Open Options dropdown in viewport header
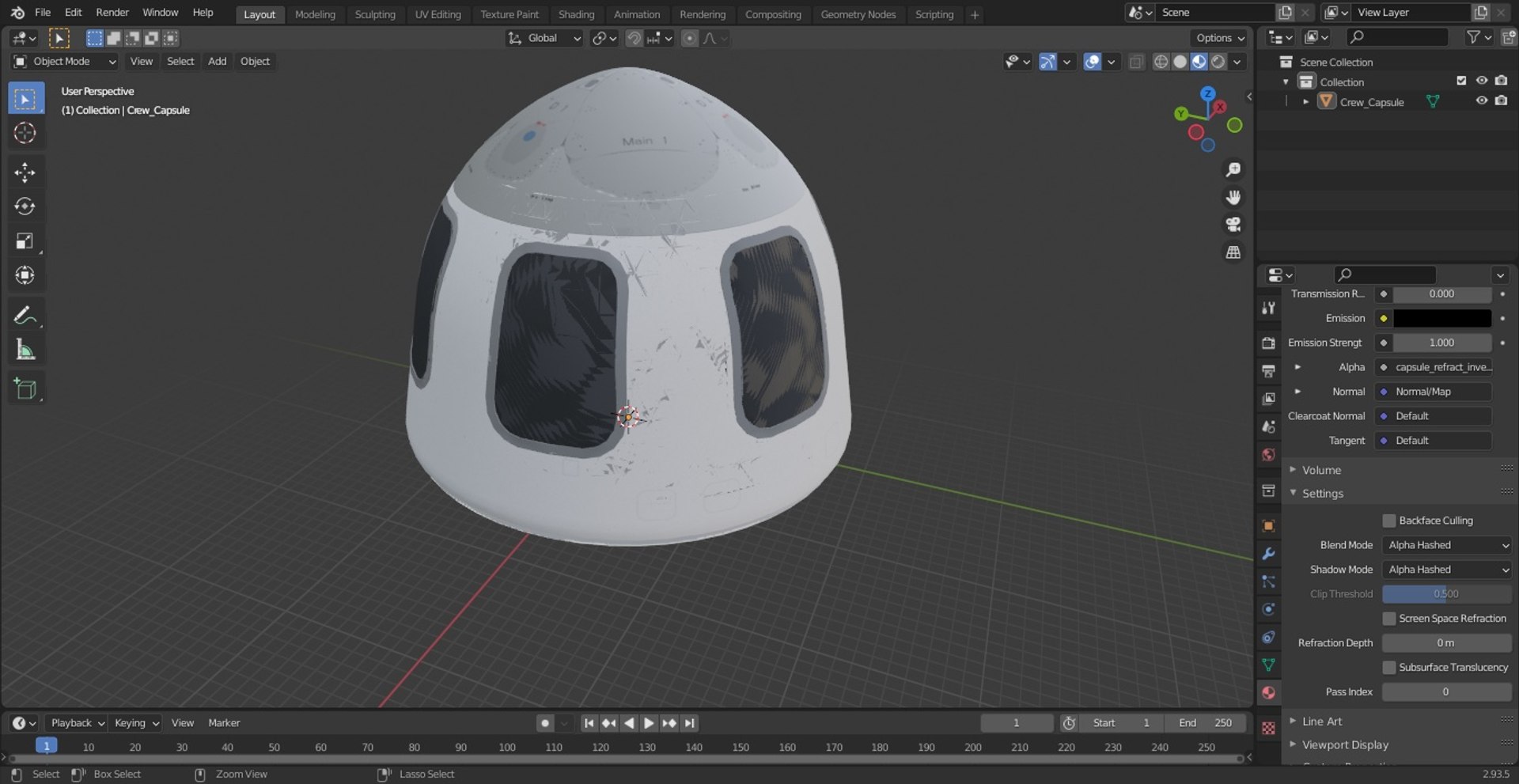1519x784 pixels. click(1219, 38)
